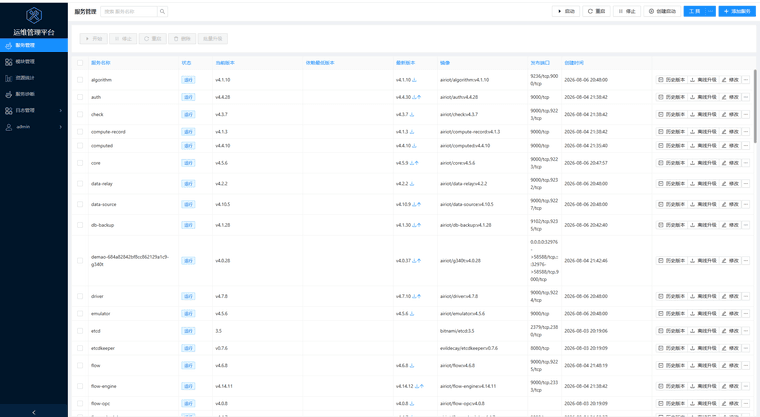This screenshot has width=760, height=417.
Task: Check the compute-record row checkbox
Action: coord(80,131)
